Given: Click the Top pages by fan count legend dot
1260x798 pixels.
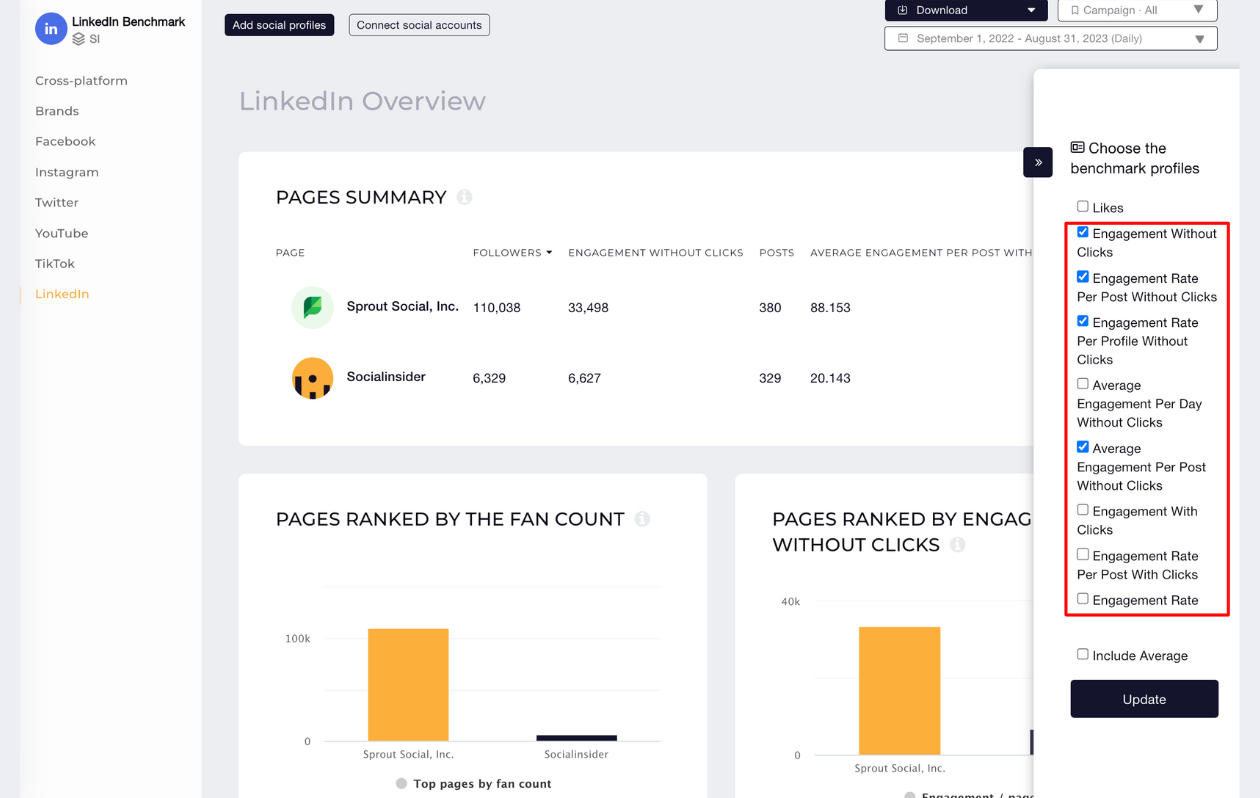Looking at the screenshot, I should pyautogui.click(x=401, y=784).
